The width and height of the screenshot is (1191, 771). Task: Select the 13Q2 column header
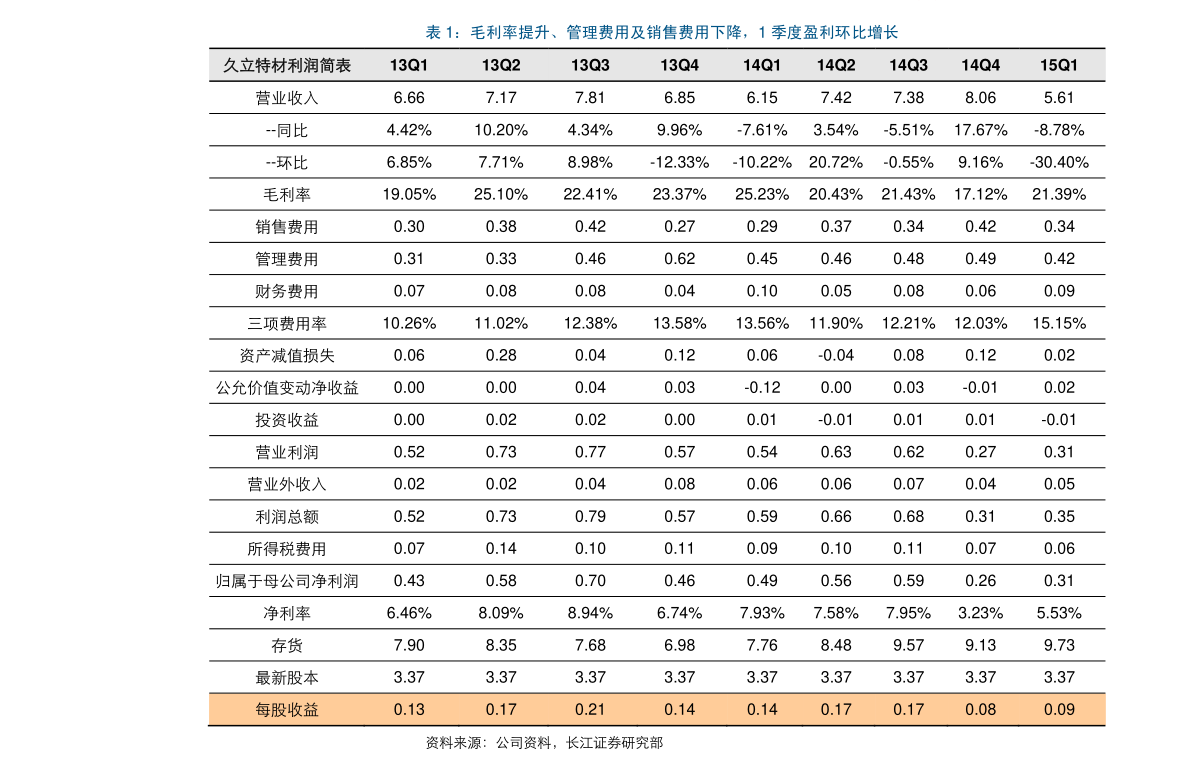(501, 64)
